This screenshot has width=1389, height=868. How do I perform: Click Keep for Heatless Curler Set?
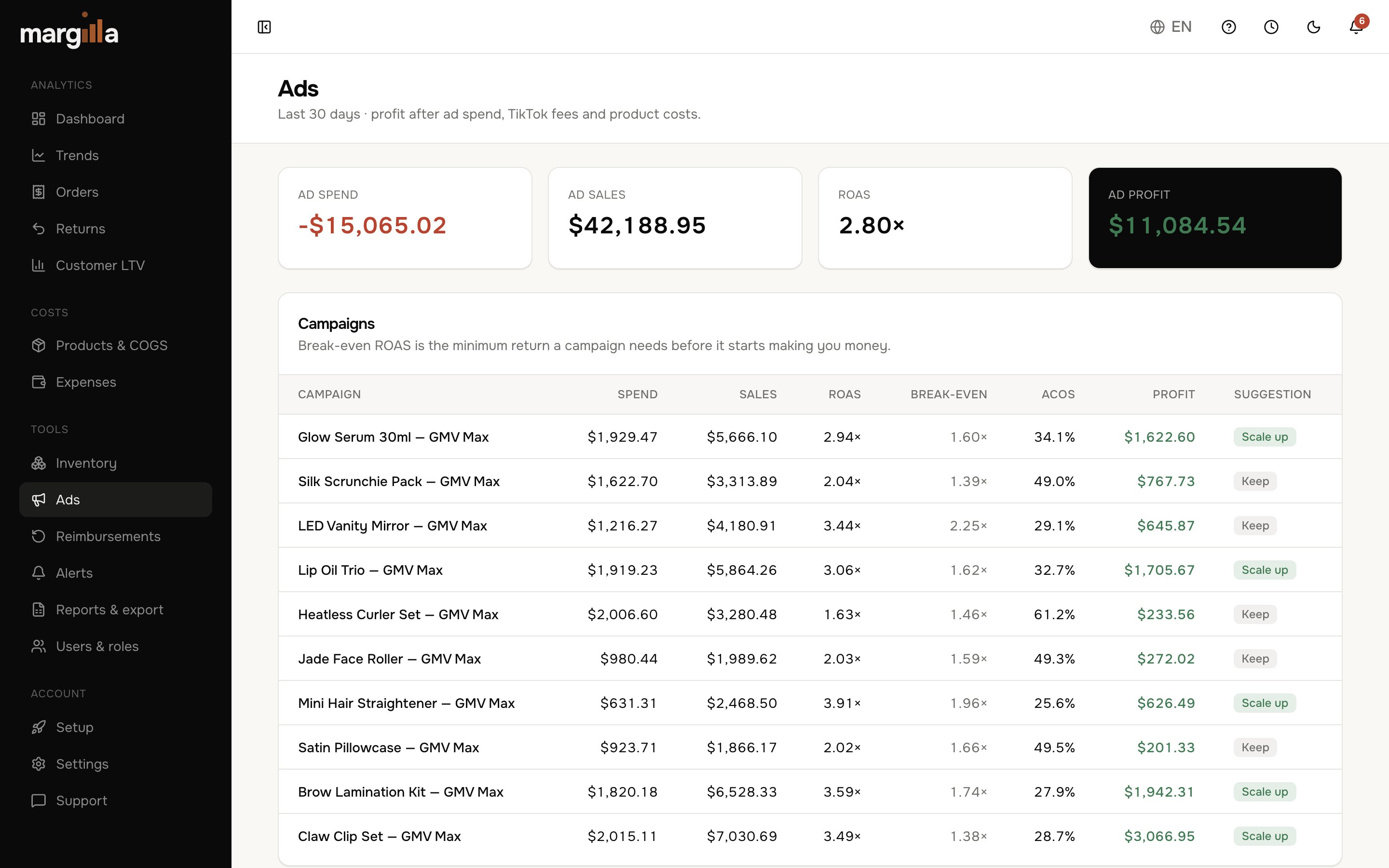tap(1255, 614)
